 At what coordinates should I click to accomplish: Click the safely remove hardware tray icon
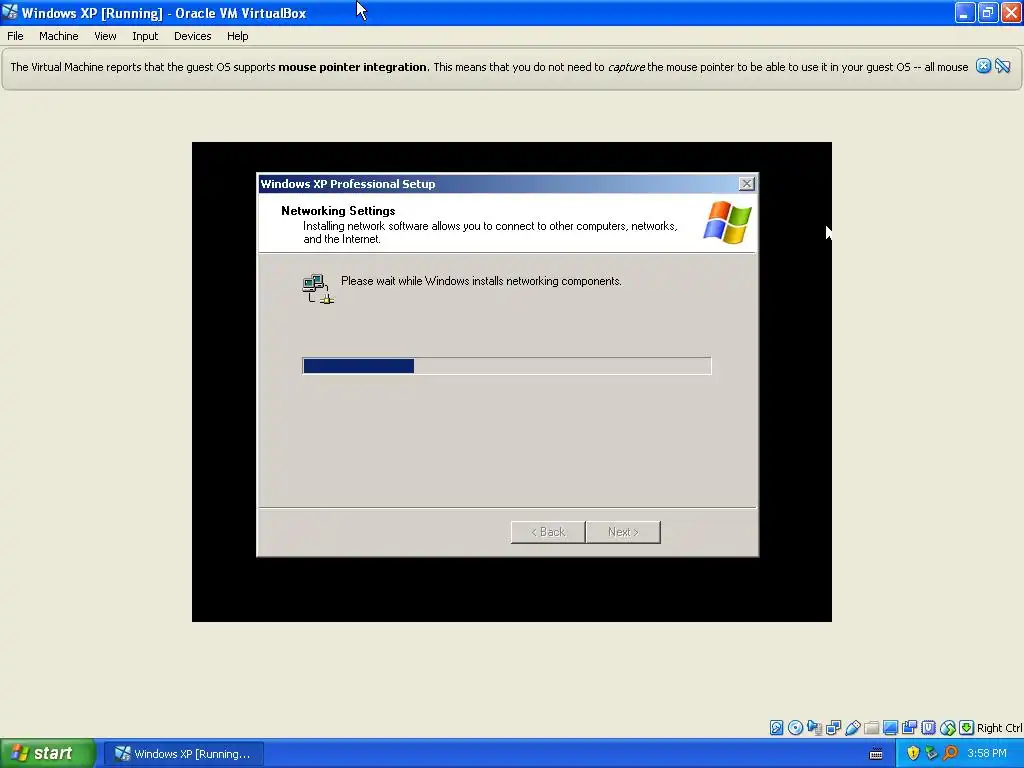click(x=931, y=754)
